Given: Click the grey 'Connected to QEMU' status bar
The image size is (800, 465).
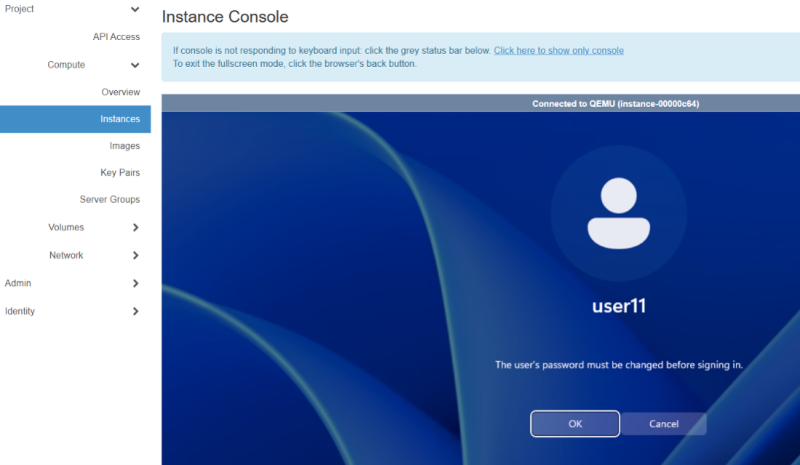Looking at the screenshot, I should (x=481, y=104).
